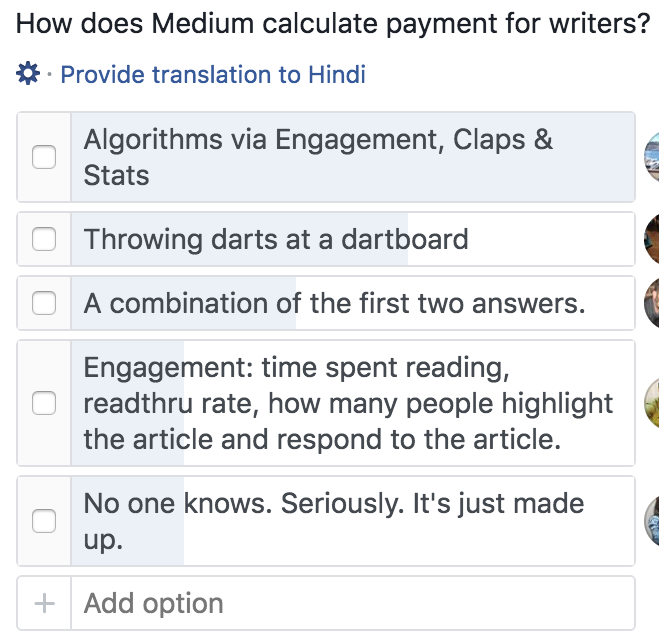Screen dimensions: 659x637
Task: Click the Algorithms via Engagement option text
Action: (x=318, y=157)
